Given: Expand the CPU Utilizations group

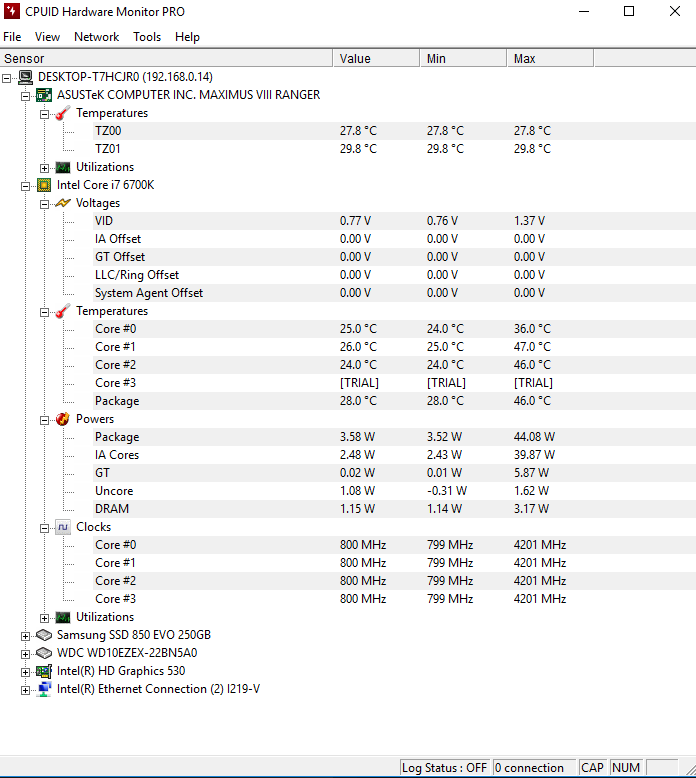Looking at the screenshot, I should 44,618.
